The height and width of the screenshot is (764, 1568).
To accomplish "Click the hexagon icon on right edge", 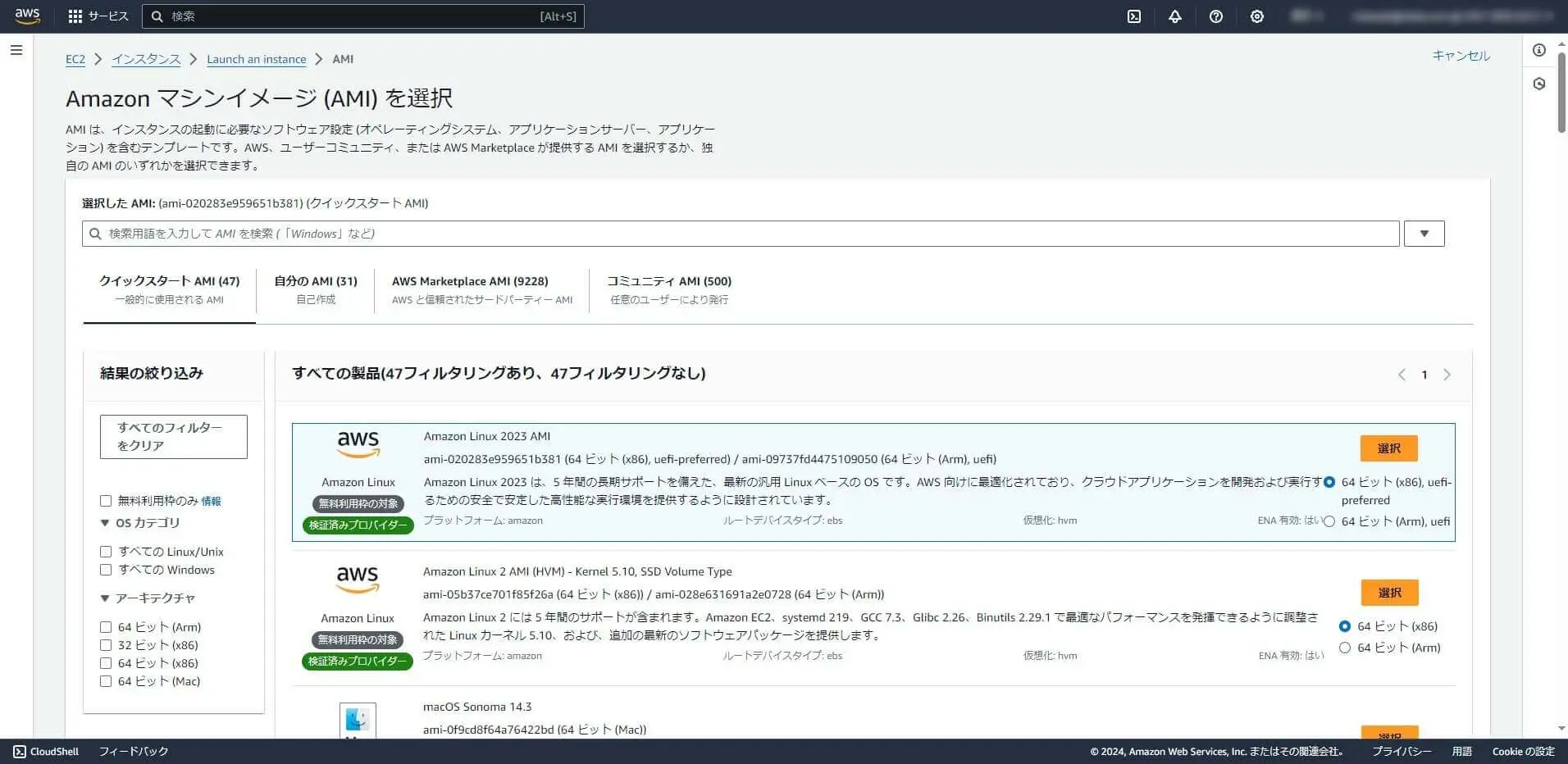I will point(1539,84).
